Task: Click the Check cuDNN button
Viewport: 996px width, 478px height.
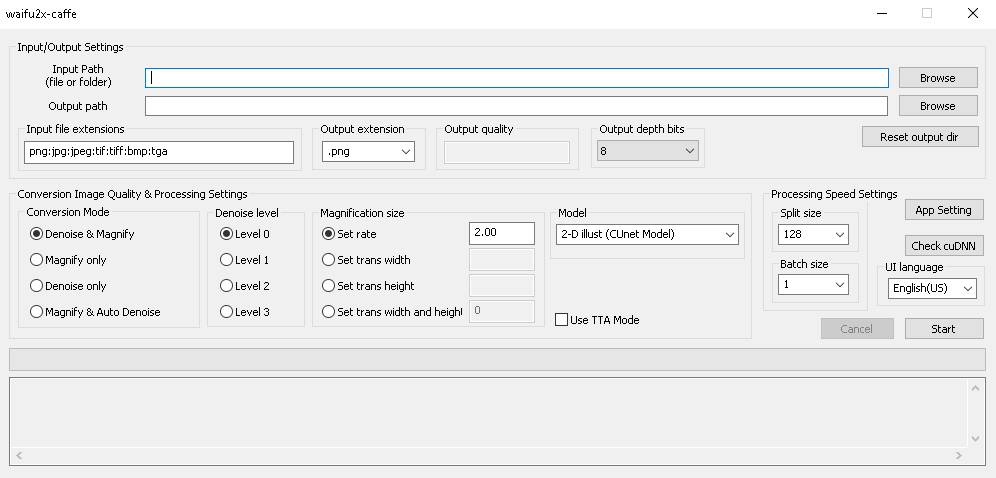Action: [944, 246]
